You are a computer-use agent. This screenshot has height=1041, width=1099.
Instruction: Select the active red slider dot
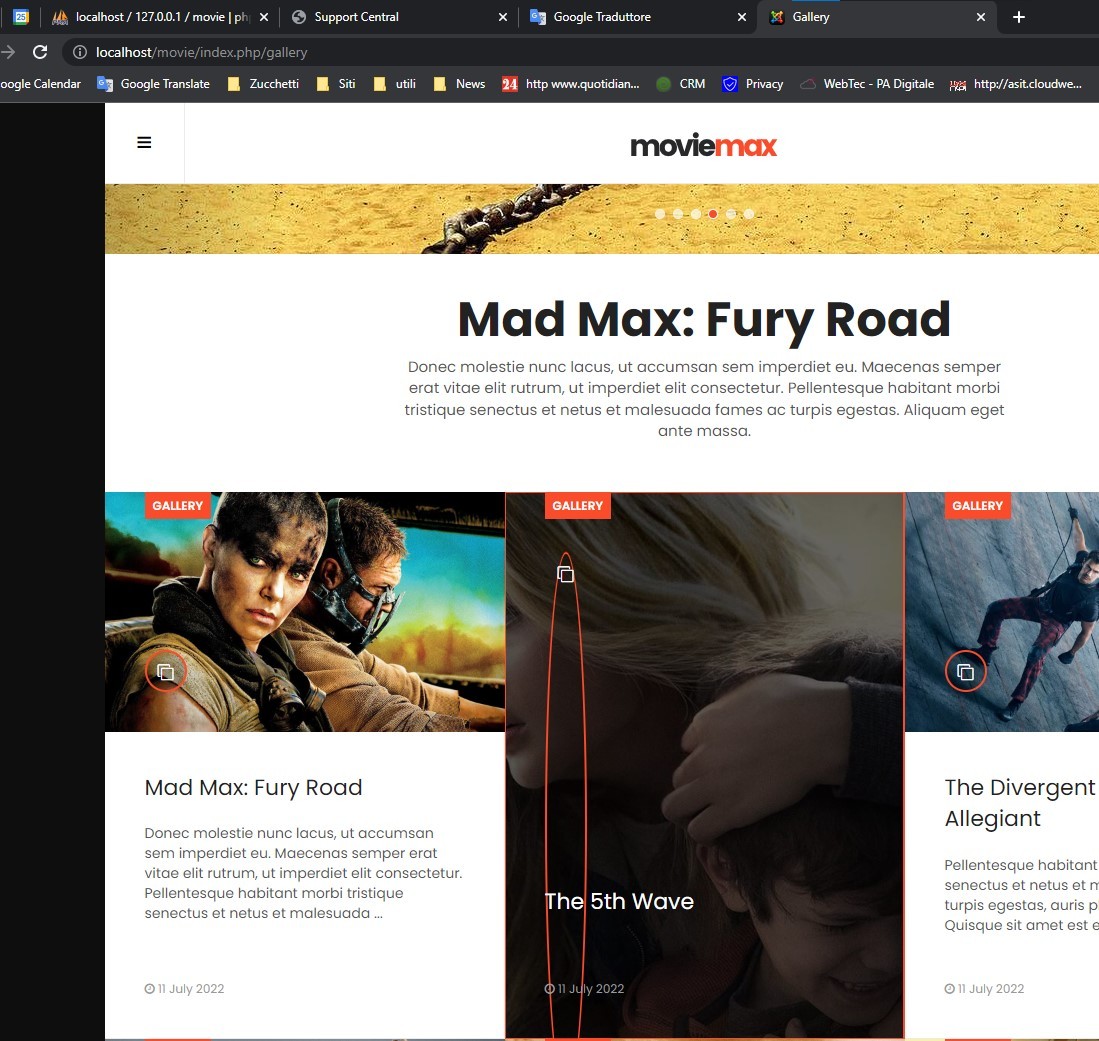click(713, 214)
